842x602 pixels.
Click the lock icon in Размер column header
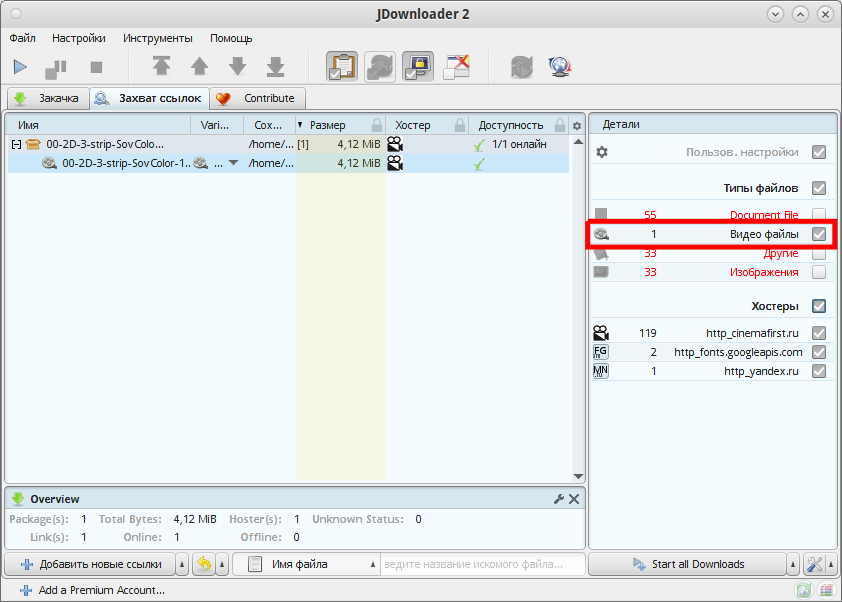pyautogui.click(x=377, y=125)
